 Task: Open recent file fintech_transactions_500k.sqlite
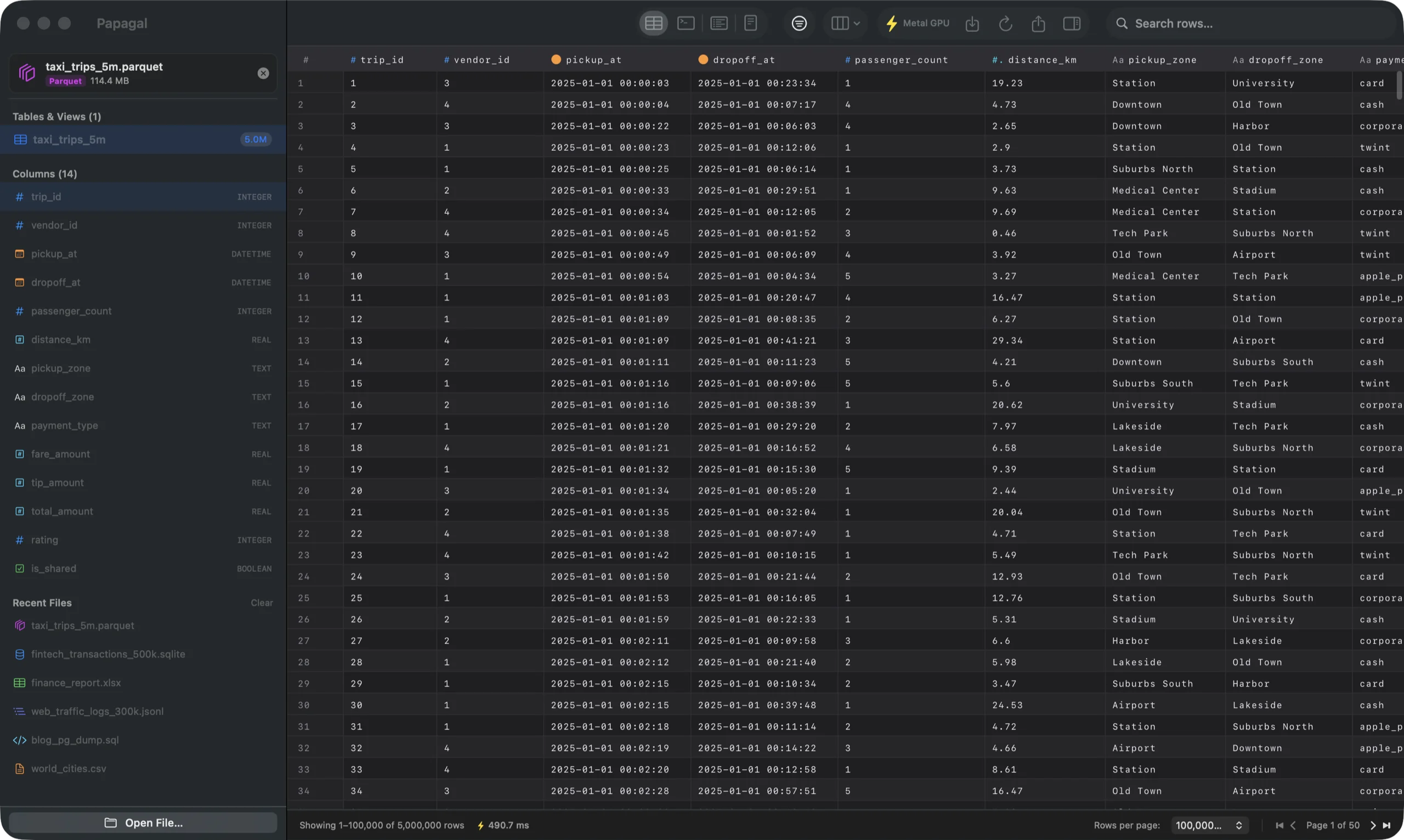click(143, 654)
